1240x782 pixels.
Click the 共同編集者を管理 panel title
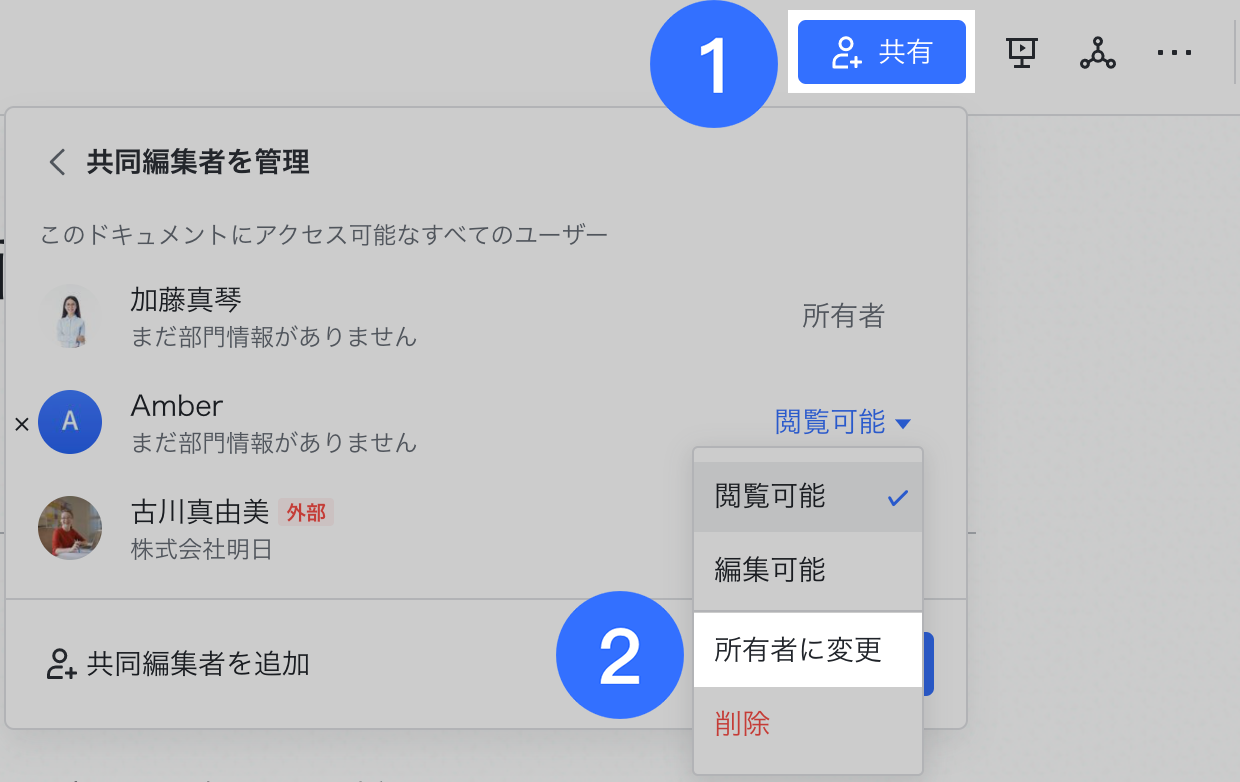tap(198, 162)
